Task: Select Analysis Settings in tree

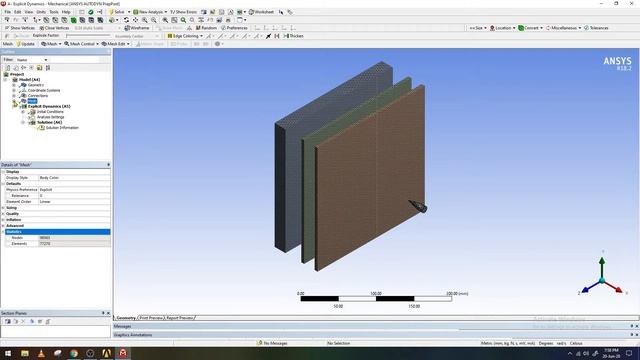Action: coord(51,117)
